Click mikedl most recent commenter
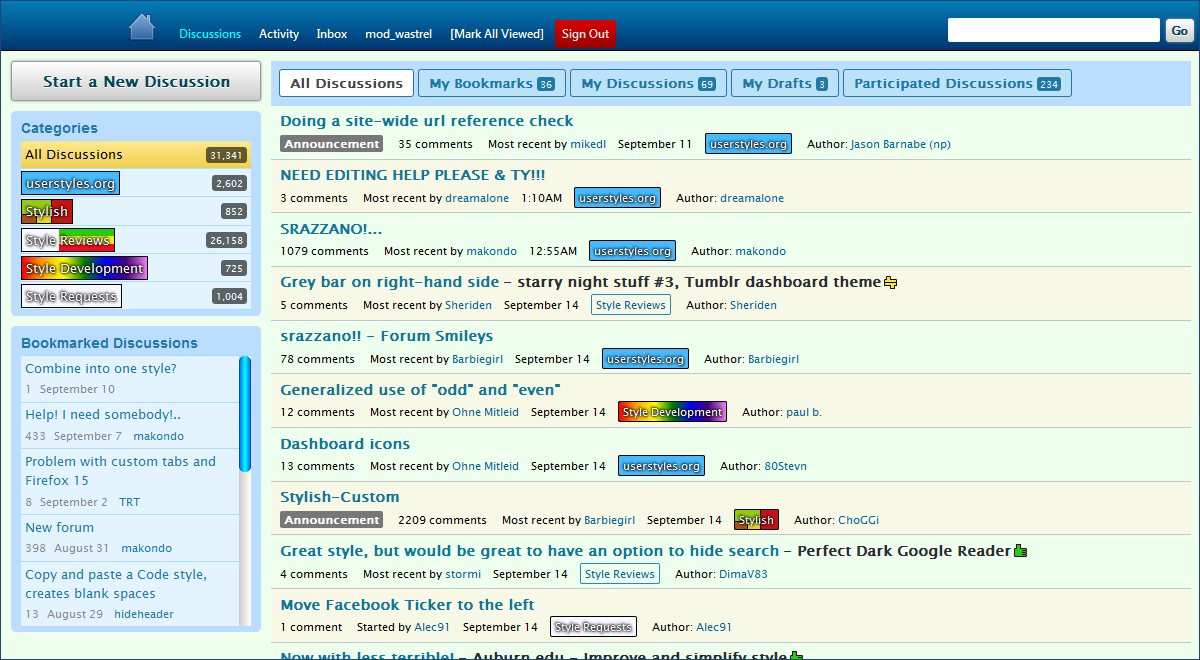The height and width of the screenshot is (660, 1200). coord(588,144)
